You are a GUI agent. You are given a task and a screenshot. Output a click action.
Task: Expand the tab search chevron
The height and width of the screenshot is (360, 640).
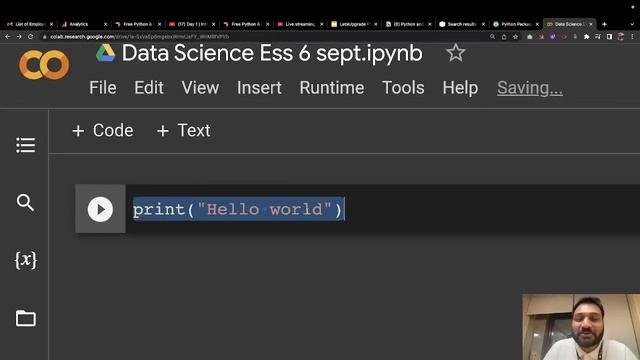633,24
